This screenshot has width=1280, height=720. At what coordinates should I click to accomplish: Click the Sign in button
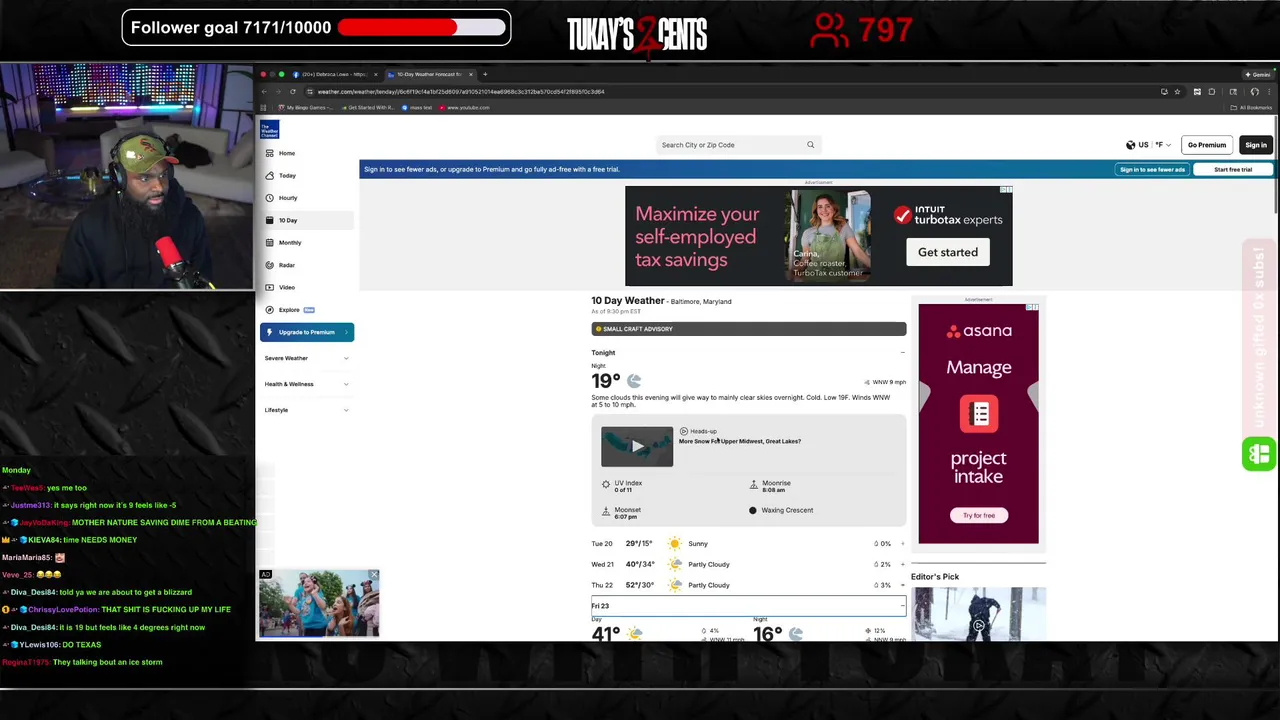point(1256,145)
